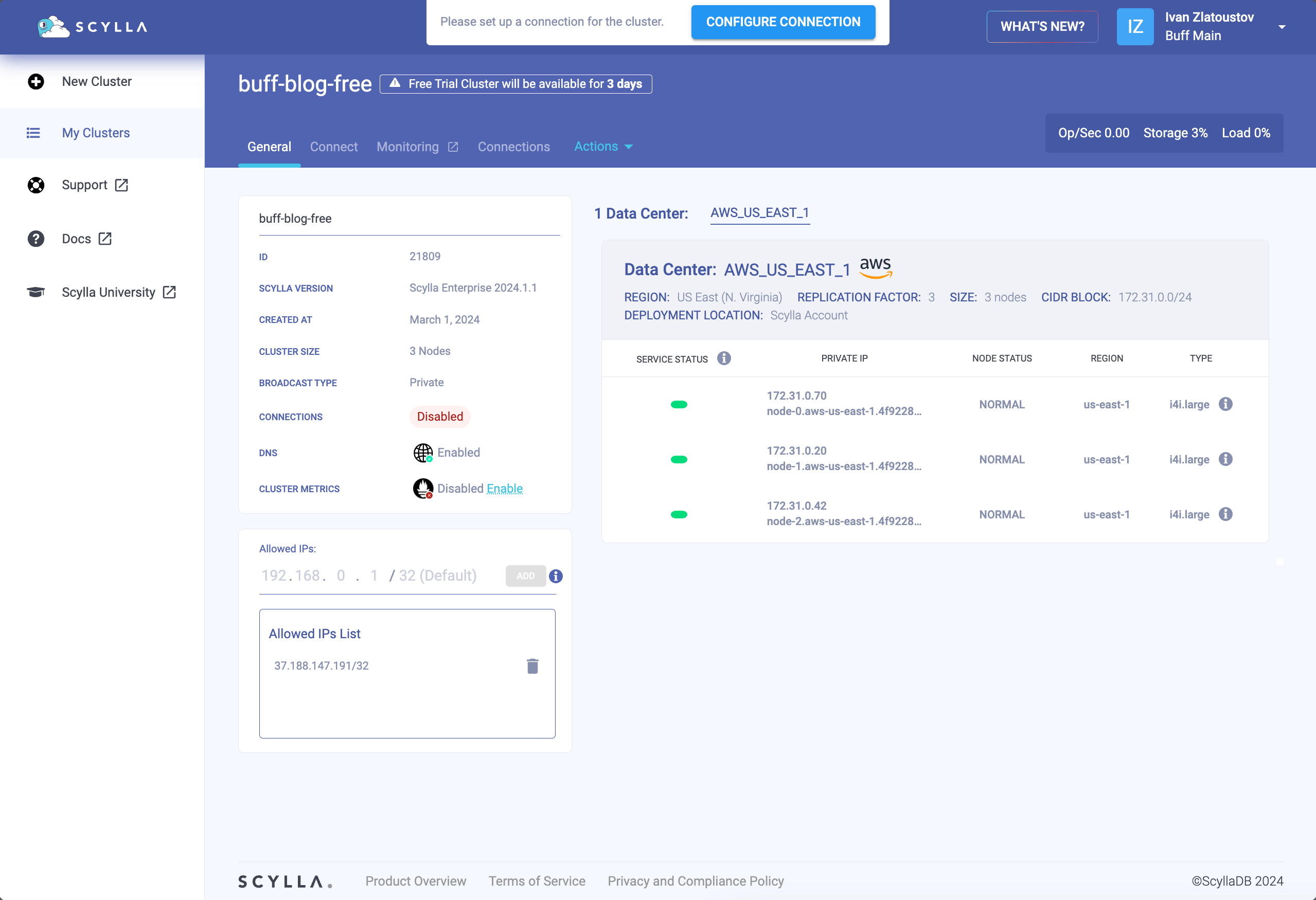Click green service status pill for node-0
This screenshot has width=1316, height=900.
pos(679,405)
